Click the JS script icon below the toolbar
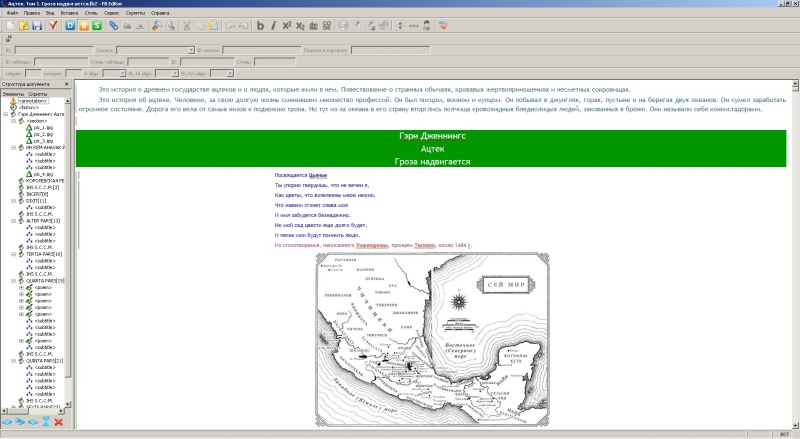This screenshot has width=800, height=439. [9, 39]
